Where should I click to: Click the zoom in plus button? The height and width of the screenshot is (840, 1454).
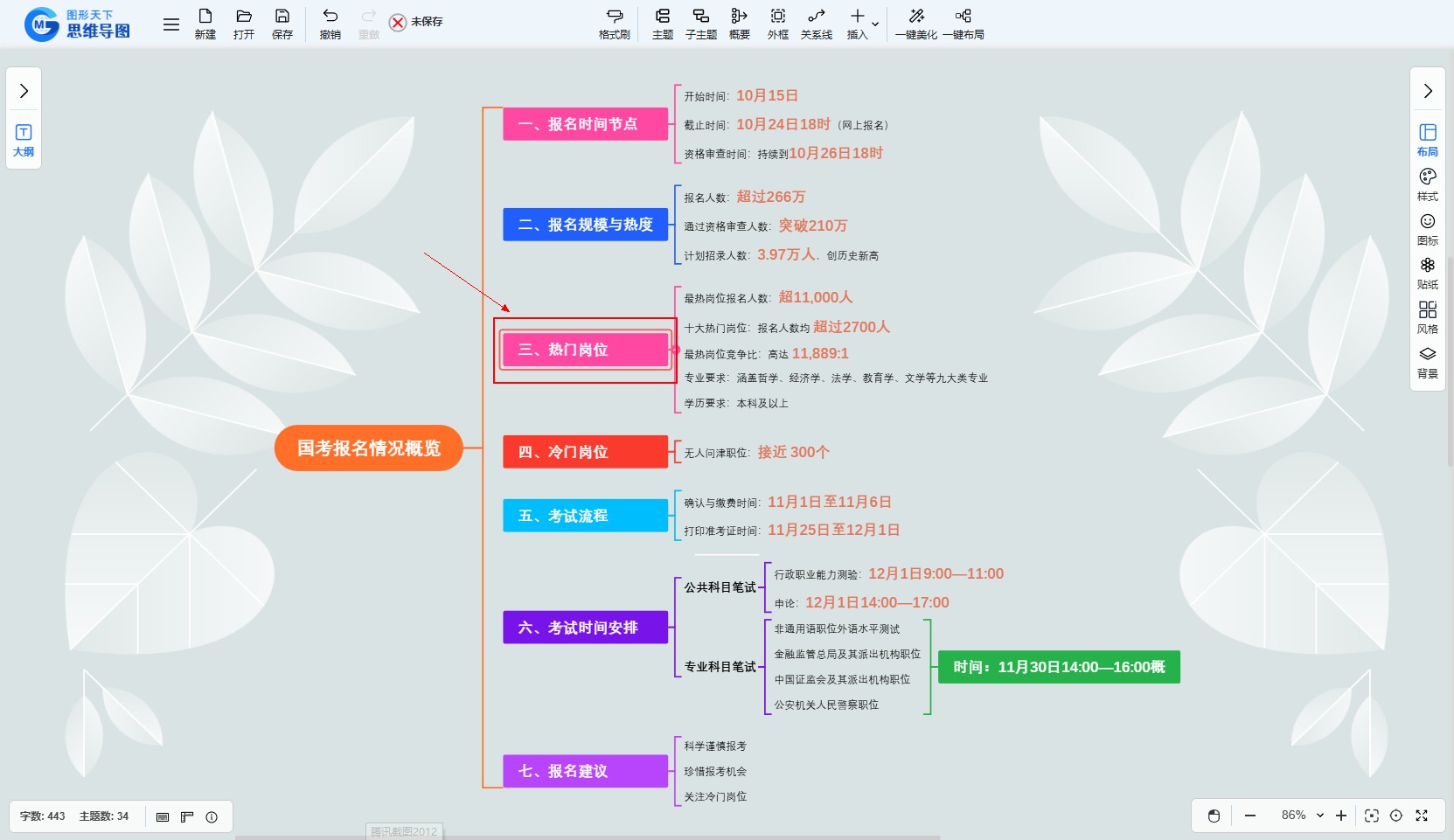[1341, 816]
